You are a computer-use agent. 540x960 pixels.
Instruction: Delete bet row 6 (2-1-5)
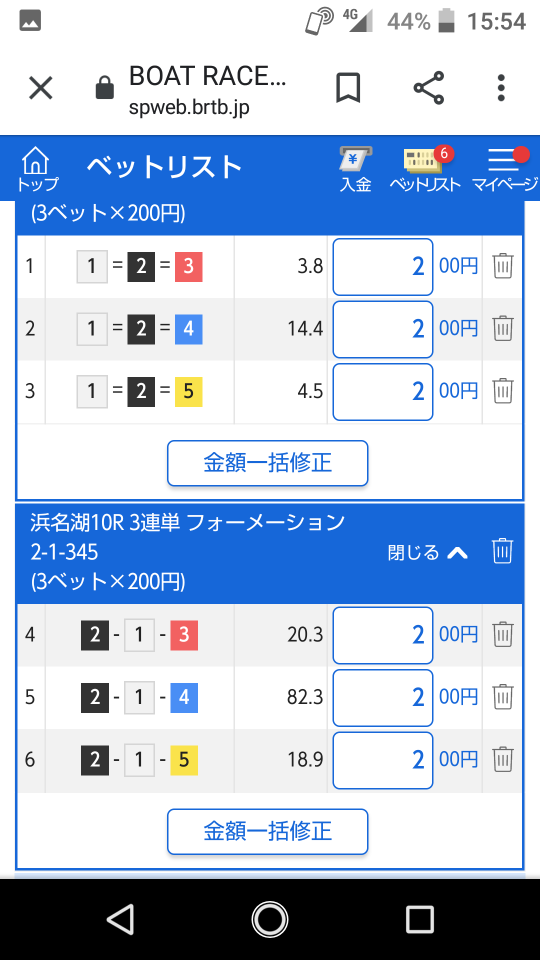(x=503, y=759)
